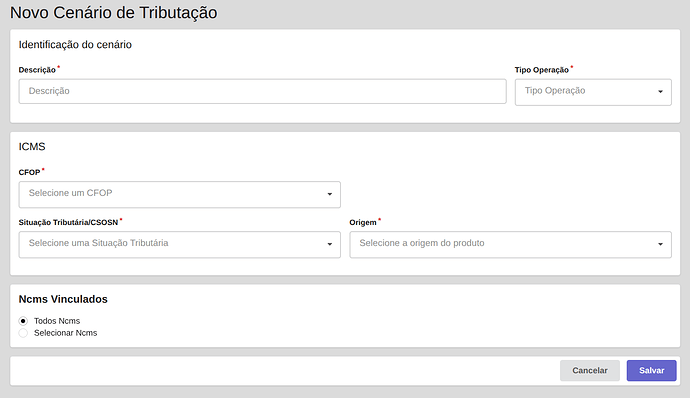690x398 pixels.
Task: Open the Tipo Operação dropdown
Action: [x=593, y=92]
